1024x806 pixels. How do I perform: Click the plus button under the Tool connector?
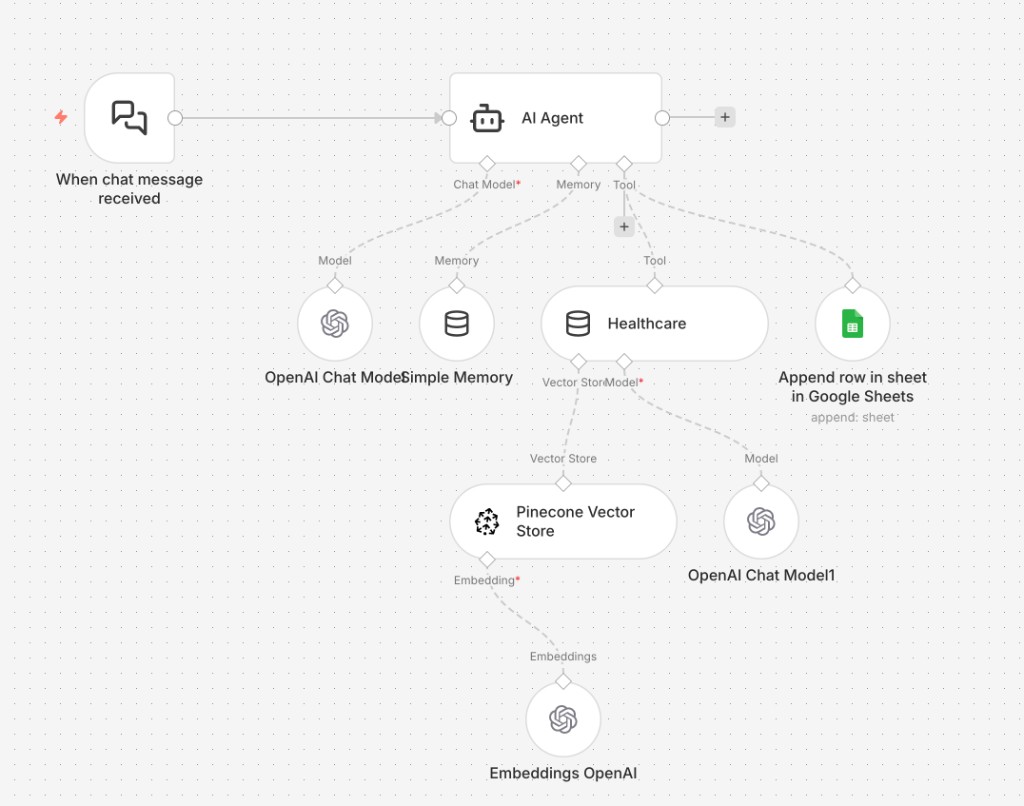pyautogui.click(x=624, y=226)
